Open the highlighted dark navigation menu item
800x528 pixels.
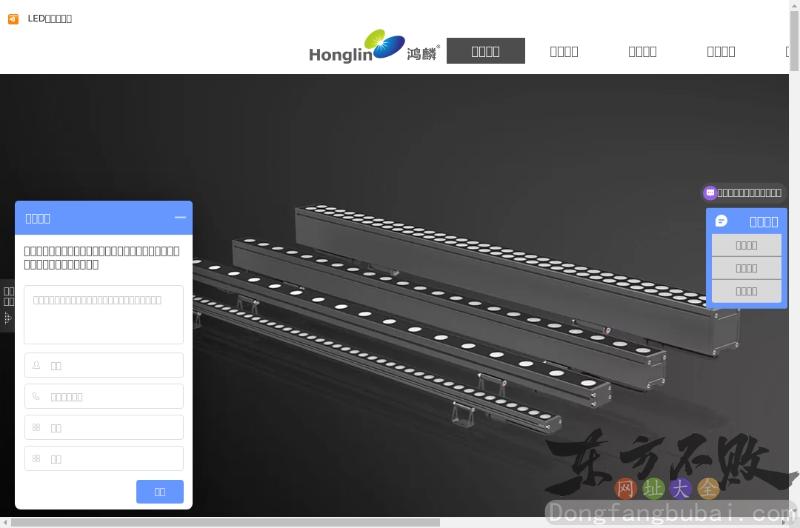click(x=485, y=51)
